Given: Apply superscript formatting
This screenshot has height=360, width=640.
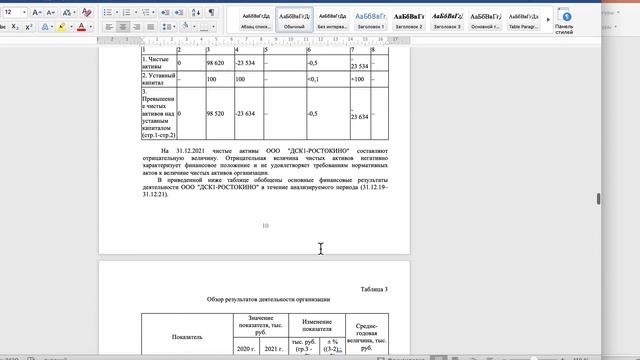Looking at the screenshot, I should 29,27.
